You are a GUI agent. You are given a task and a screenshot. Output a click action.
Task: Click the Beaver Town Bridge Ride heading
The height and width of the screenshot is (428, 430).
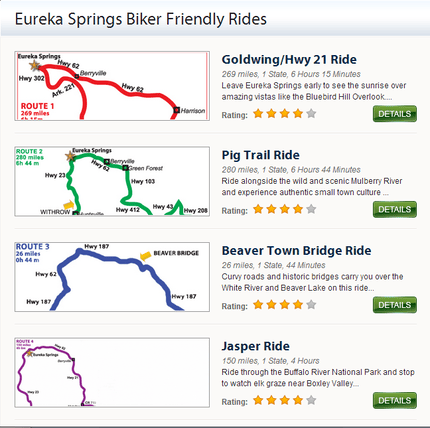(x=296, y=251)
